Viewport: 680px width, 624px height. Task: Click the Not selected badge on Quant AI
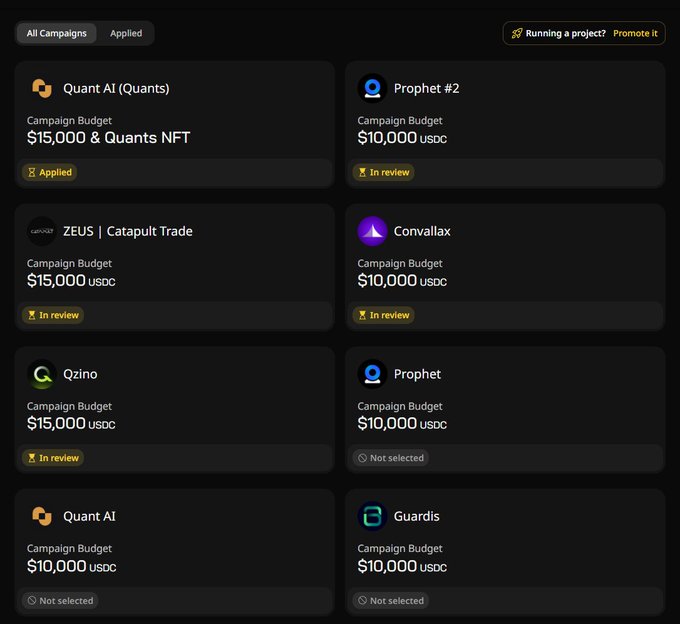pos(60,601)
